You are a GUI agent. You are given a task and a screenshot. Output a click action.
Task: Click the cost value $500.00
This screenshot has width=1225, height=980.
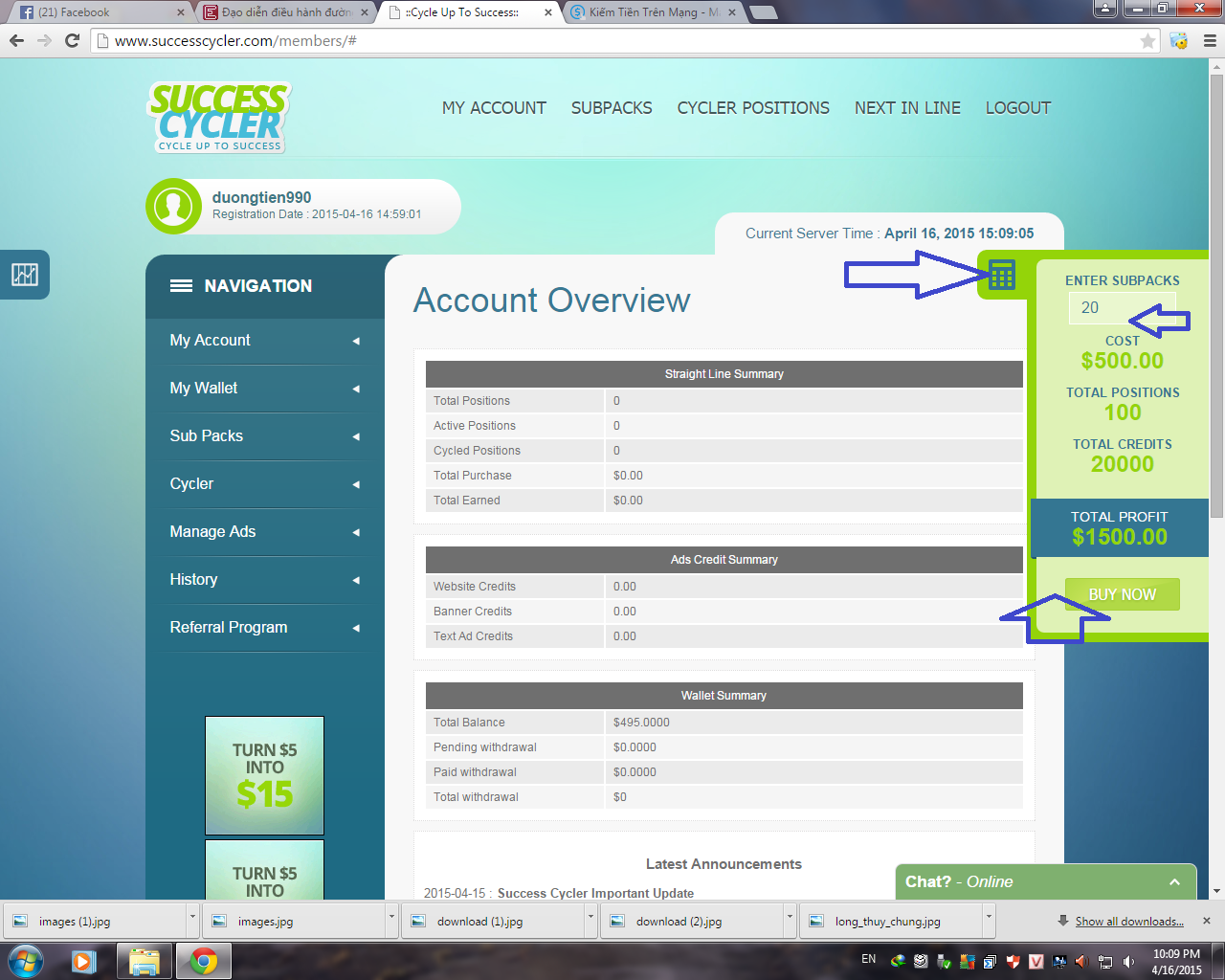coord(1122,361)
